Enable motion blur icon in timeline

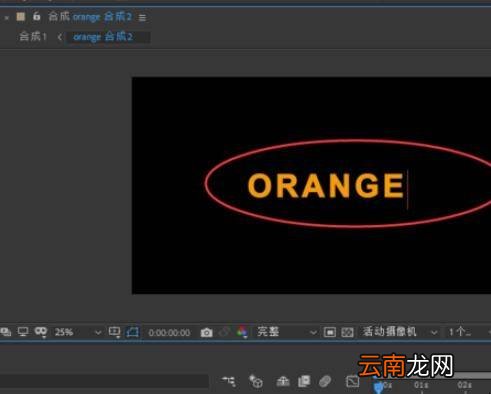(x=325, y=381)
